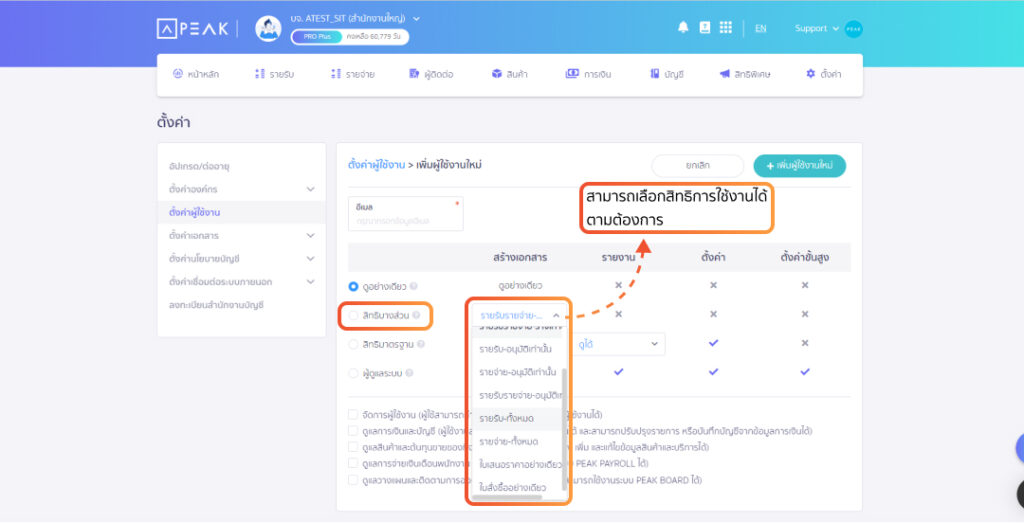Open the apps grid icon in header
The width and height of the screenshot is (1024, 523).
726,28
